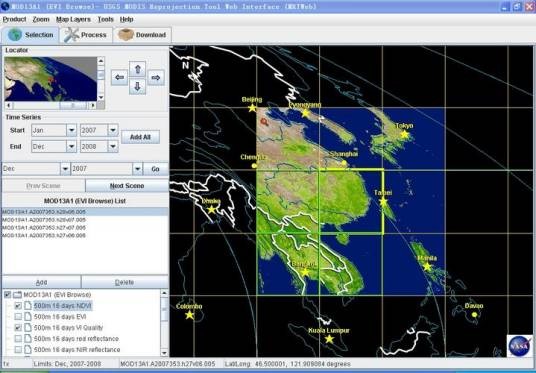
Task: Click the Shanghai dot marker
Action: click(344, 163)
